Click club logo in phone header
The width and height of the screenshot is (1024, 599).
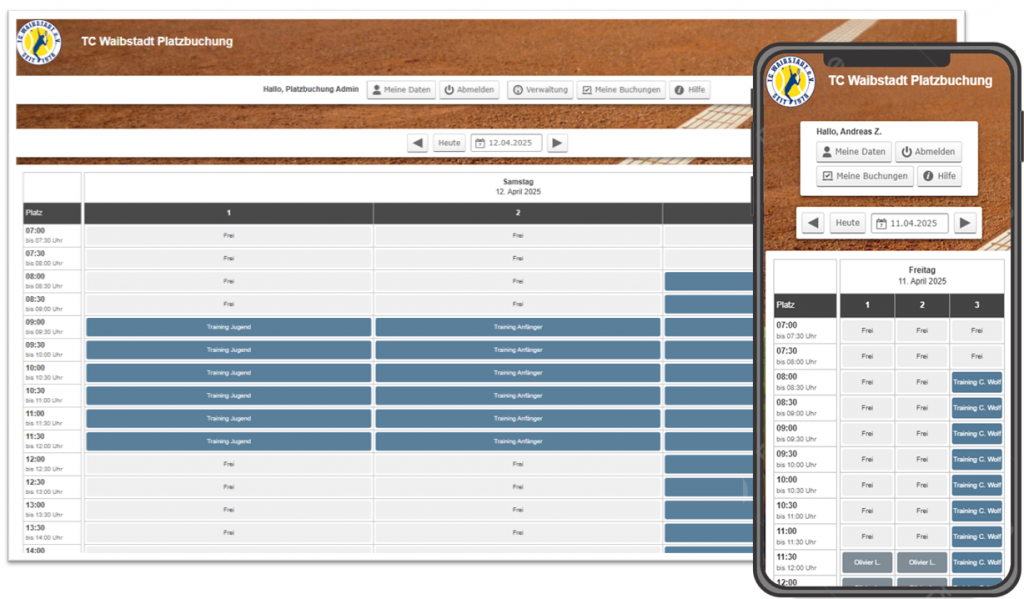point(790,81)
